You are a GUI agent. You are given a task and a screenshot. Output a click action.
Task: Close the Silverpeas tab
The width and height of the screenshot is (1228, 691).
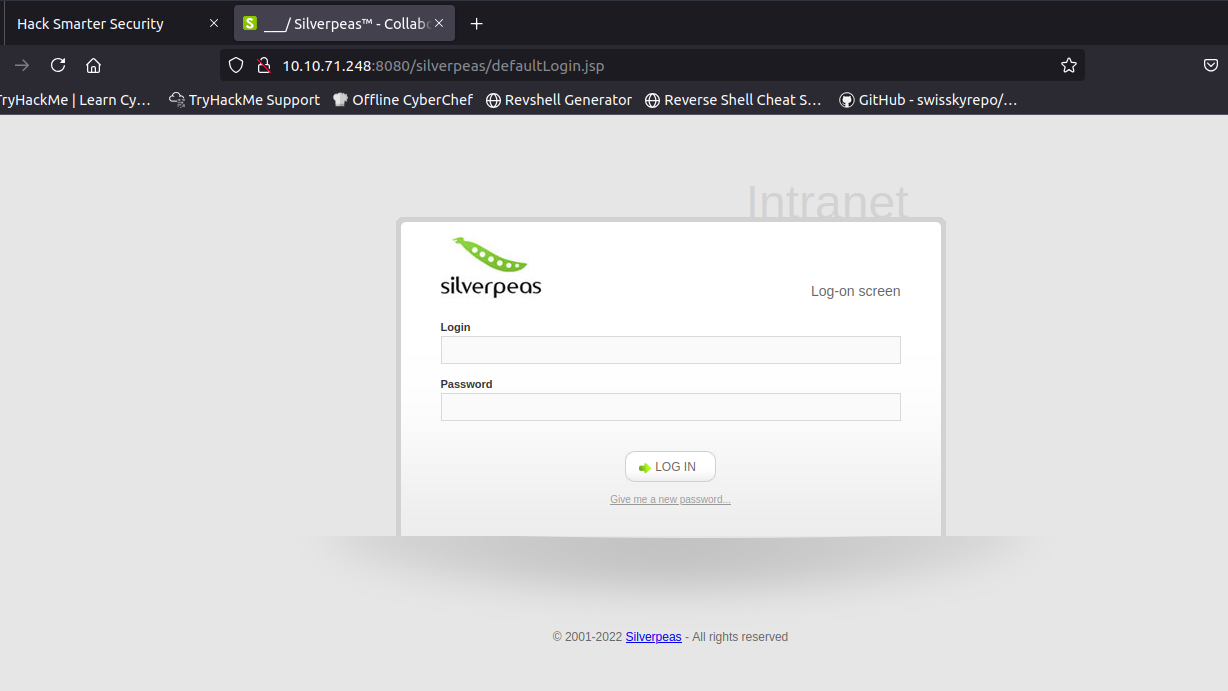[x=438, y=23]
